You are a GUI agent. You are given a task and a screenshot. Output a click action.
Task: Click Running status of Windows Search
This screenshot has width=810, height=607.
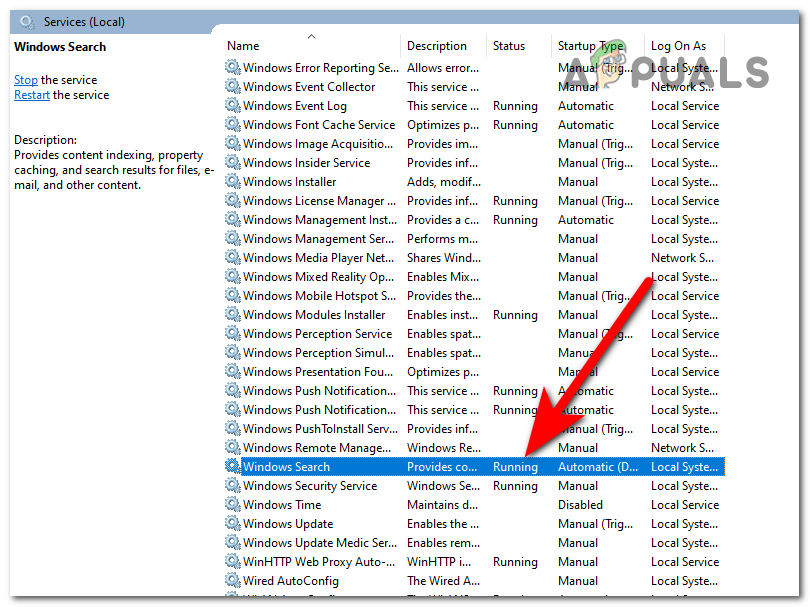[515, 467]
